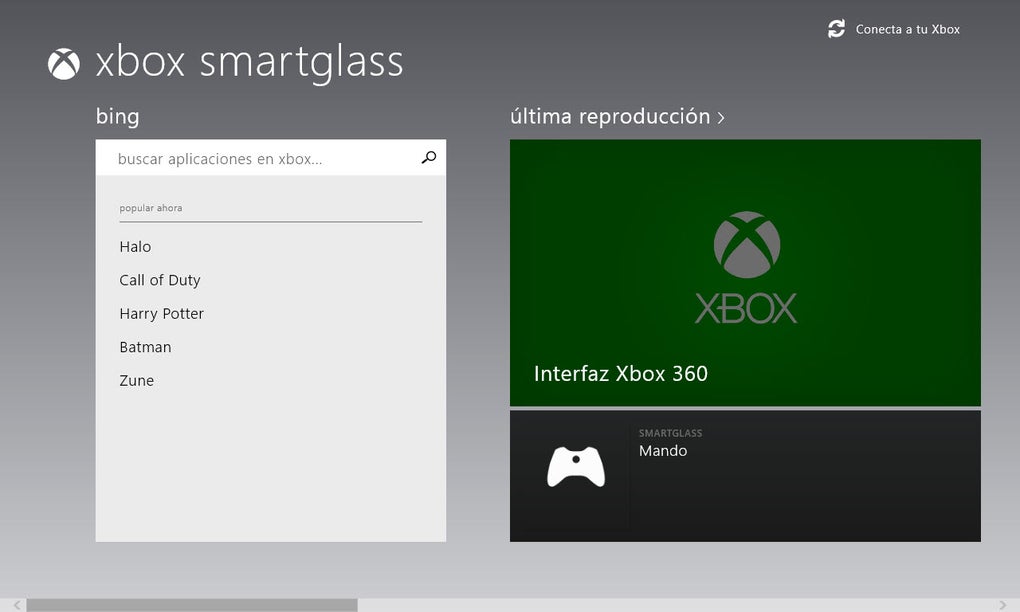Click the scrollbar right arrow

[1002, 605]
